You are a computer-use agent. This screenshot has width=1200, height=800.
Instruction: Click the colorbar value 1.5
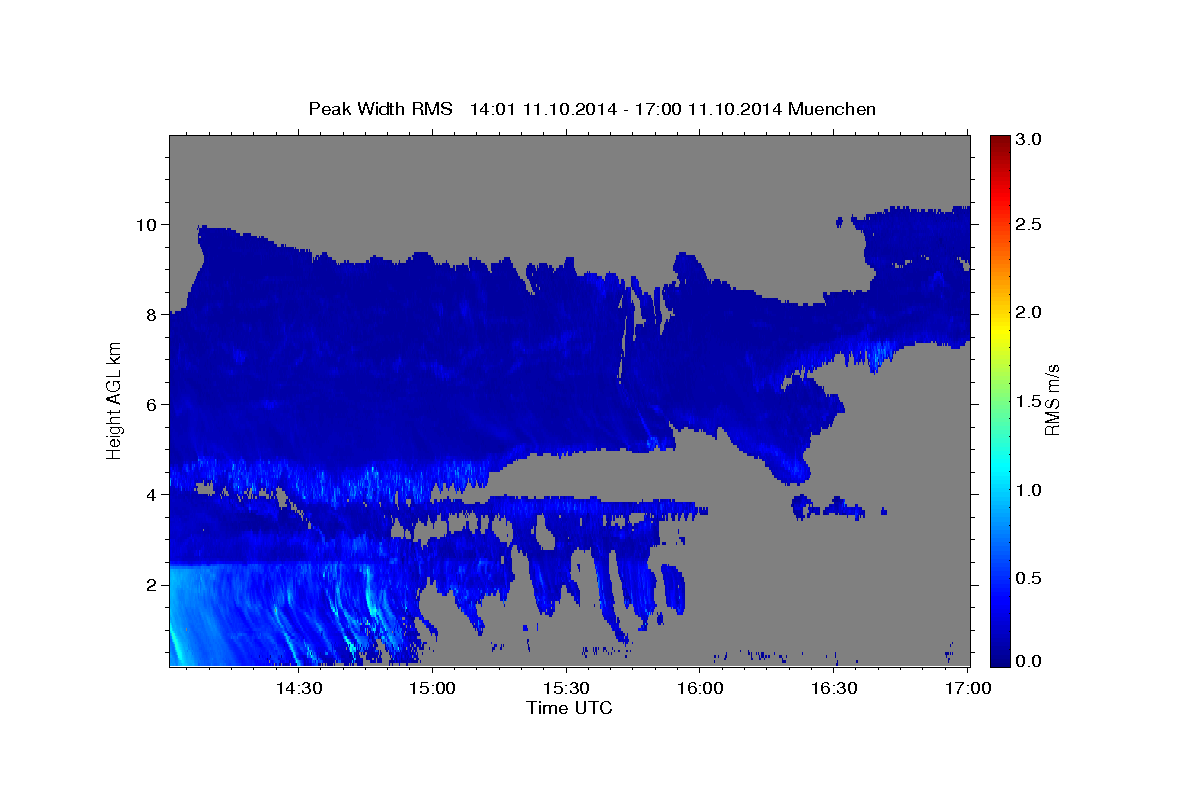pyautogui.click(x=1029, y=401)
